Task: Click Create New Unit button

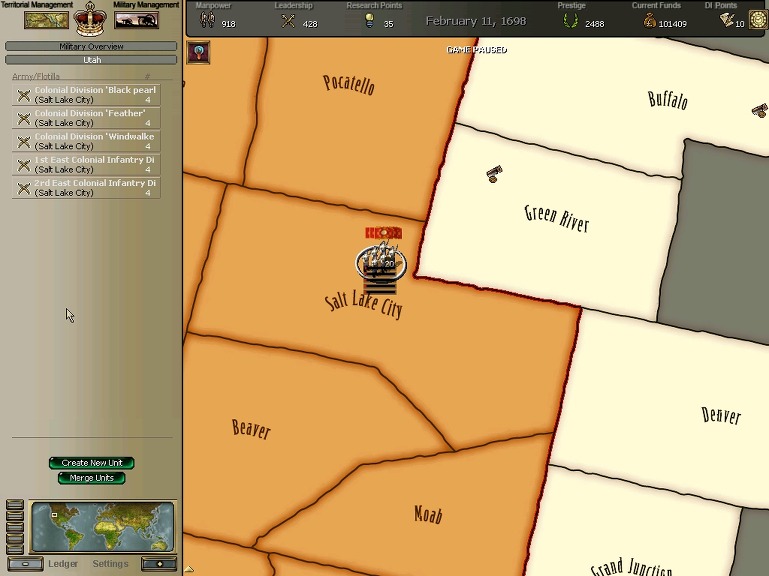Action: click(x=92, y=463)
